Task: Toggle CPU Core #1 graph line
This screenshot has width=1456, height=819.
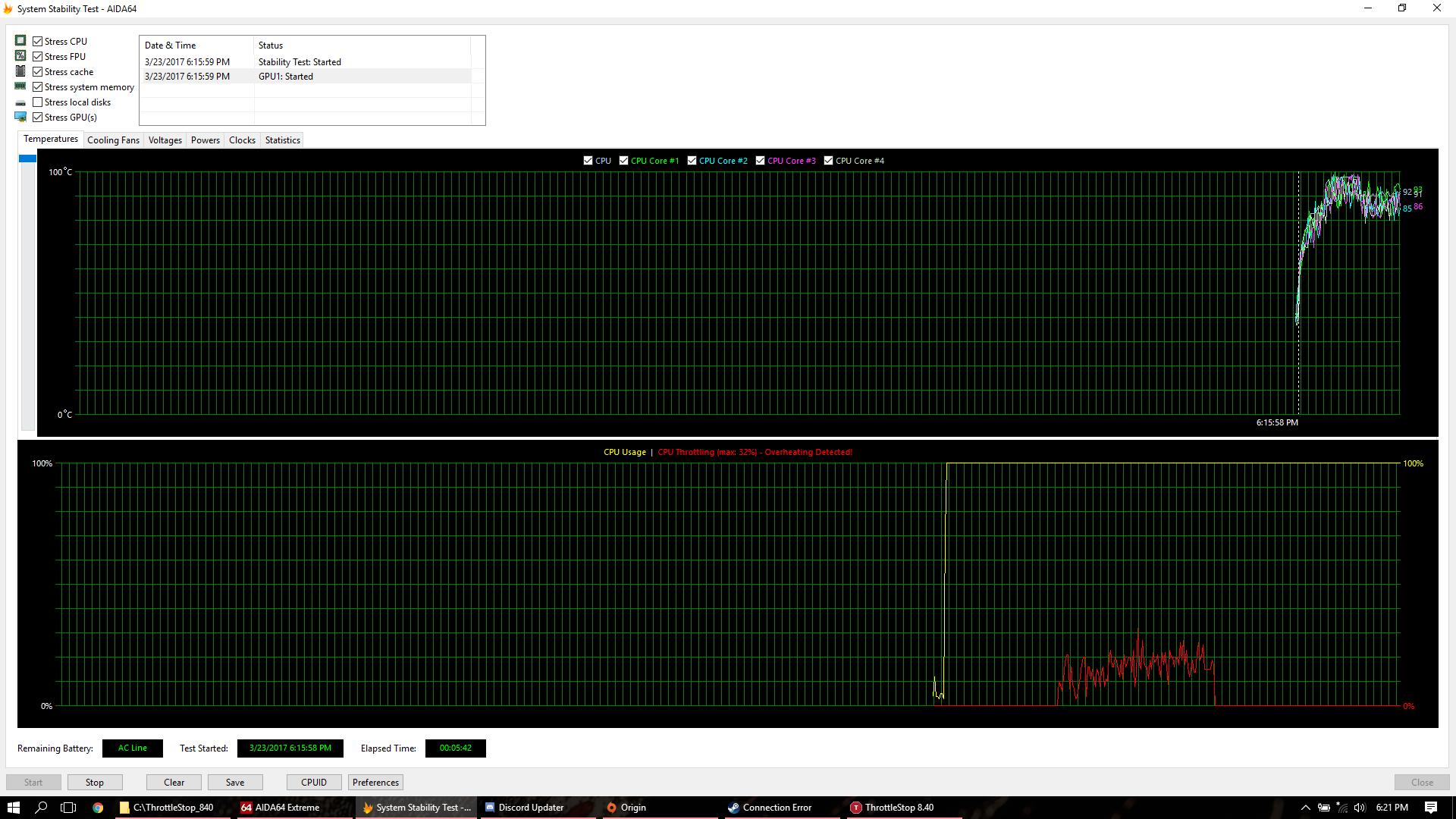Action: [x=623, y=161]
